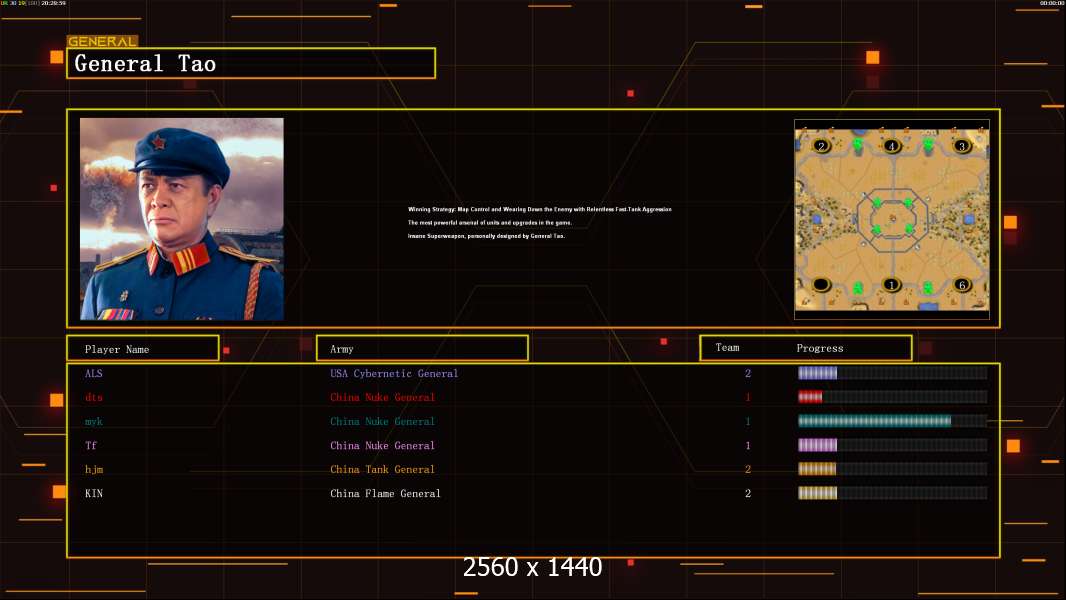Select player ALS in the list

tap(94, 373)
